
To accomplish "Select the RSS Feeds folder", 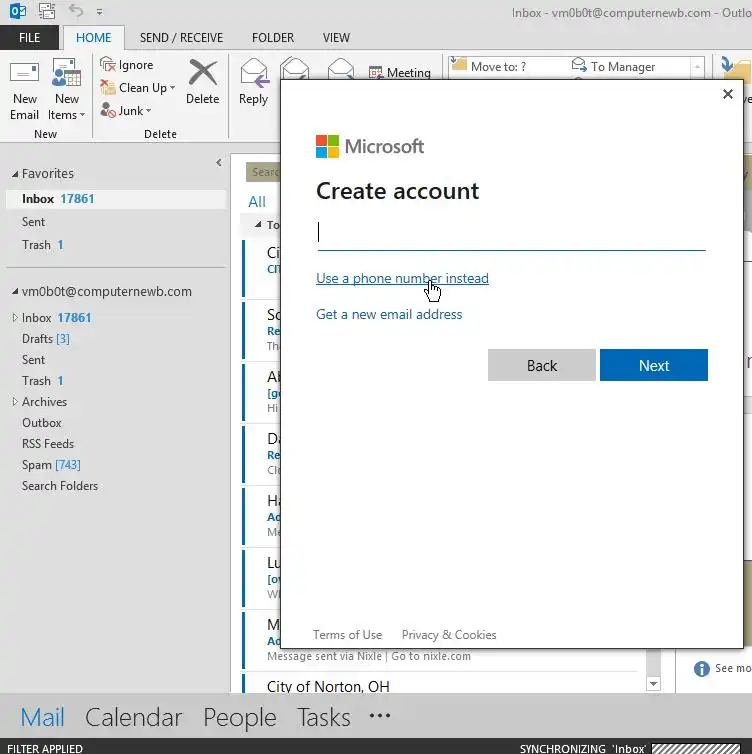I will 48,444.
